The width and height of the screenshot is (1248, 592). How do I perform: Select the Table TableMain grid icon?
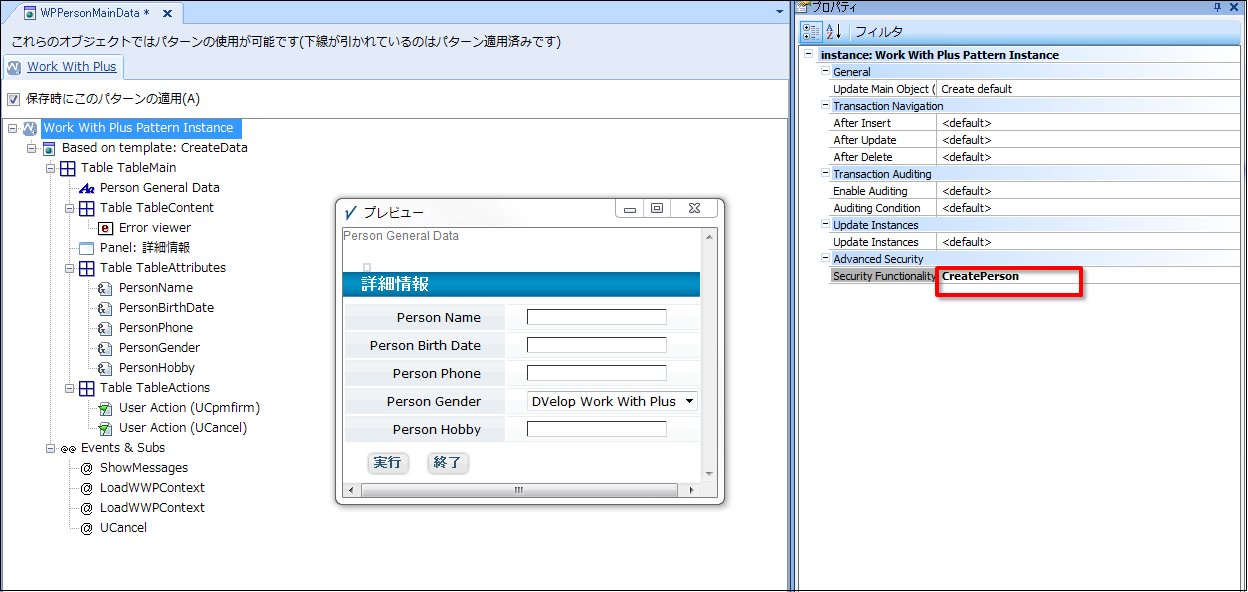click(68, 168)
